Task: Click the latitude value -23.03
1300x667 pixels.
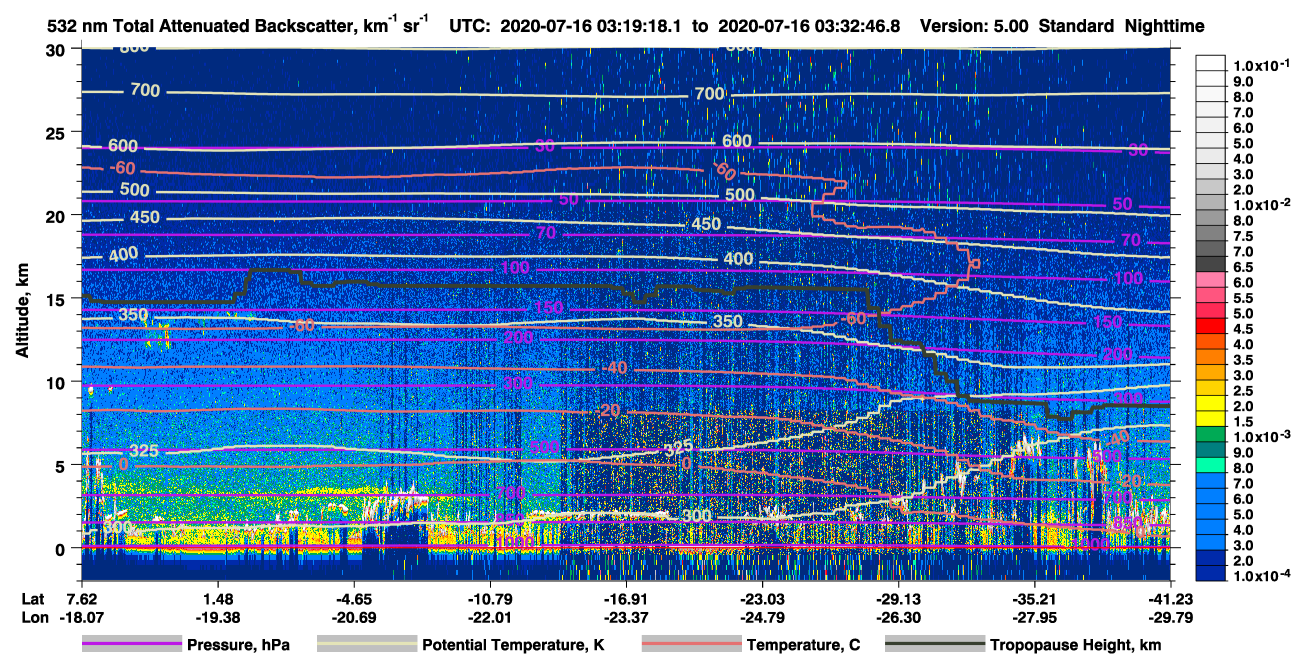Action: coord(761,599)
